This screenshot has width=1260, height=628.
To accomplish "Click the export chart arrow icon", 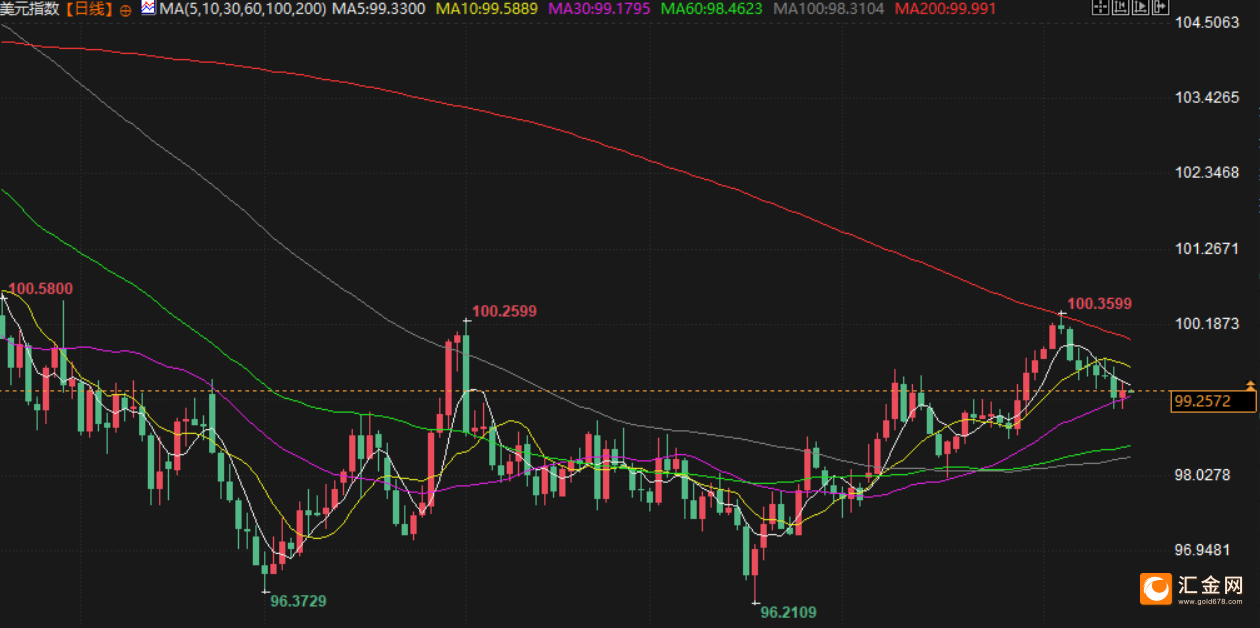I will (x=1161, y=7).
